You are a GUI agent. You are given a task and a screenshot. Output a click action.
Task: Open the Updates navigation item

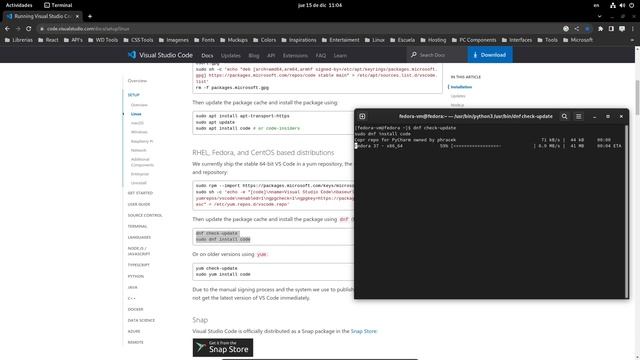tap(231, 56)
